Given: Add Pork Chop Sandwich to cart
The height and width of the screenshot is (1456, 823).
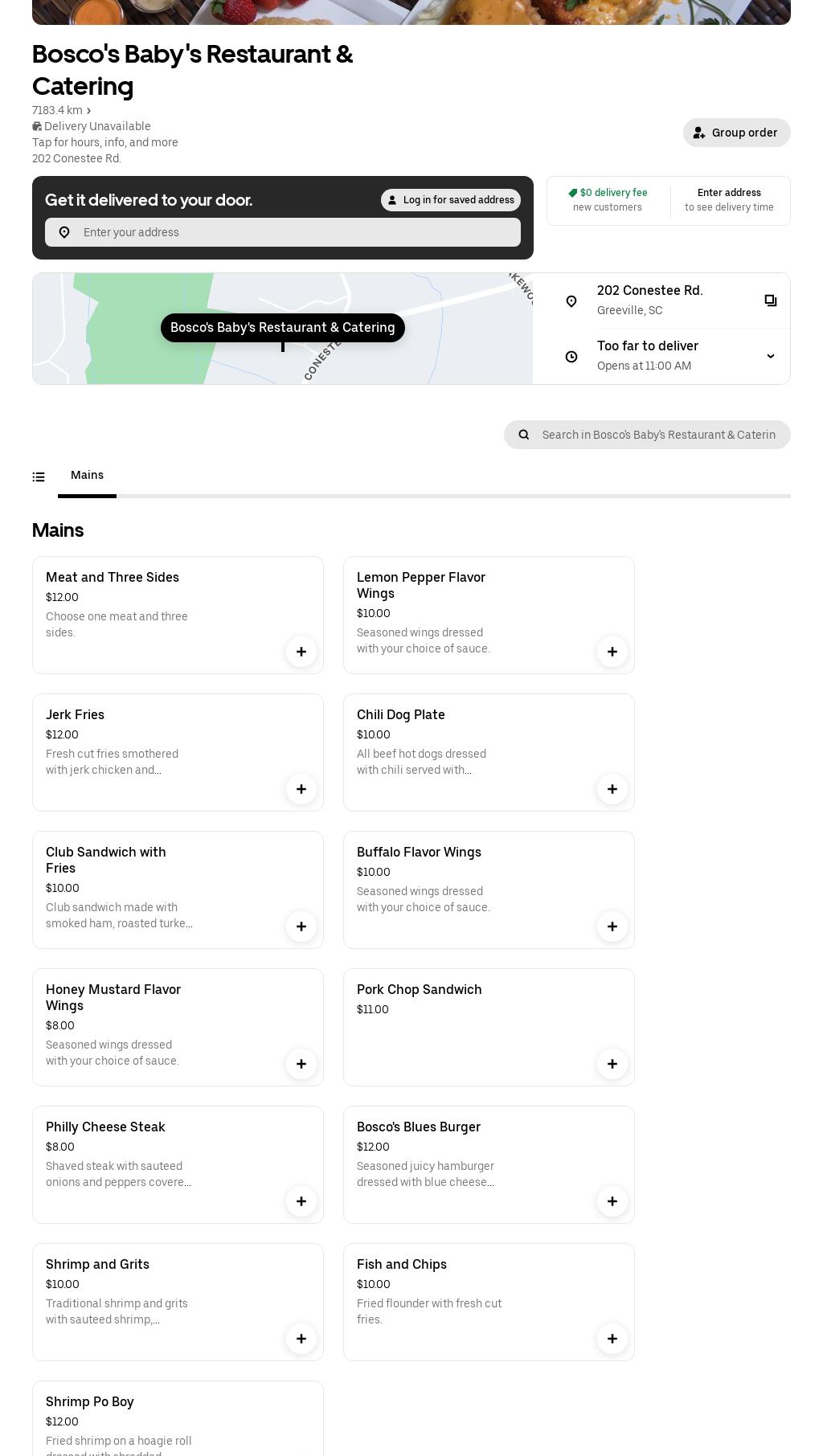Looking at the screenshot, I should tap(612, 1064).
